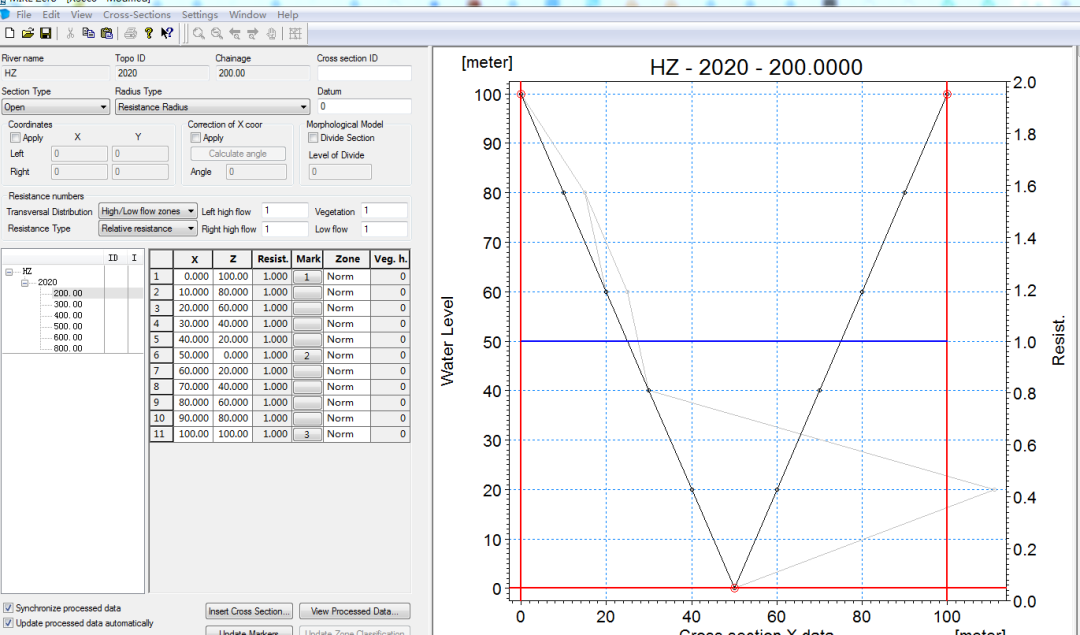Click the Insert Cross Section button
1080x635 pixels.
(x=249, y=611)
